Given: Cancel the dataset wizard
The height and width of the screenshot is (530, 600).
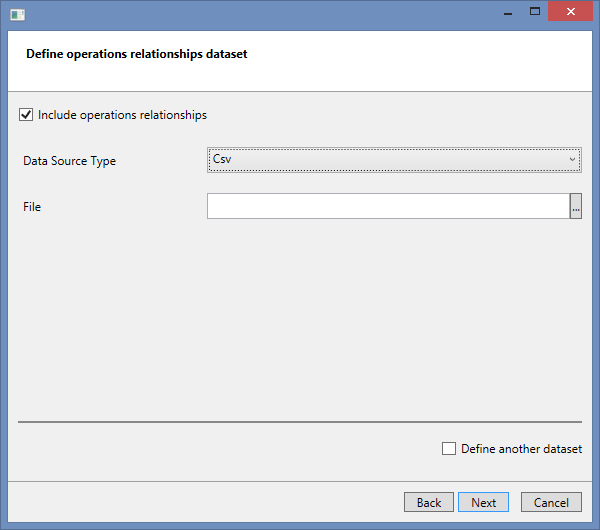Looking at the screenshot, I should click(551, 502).
